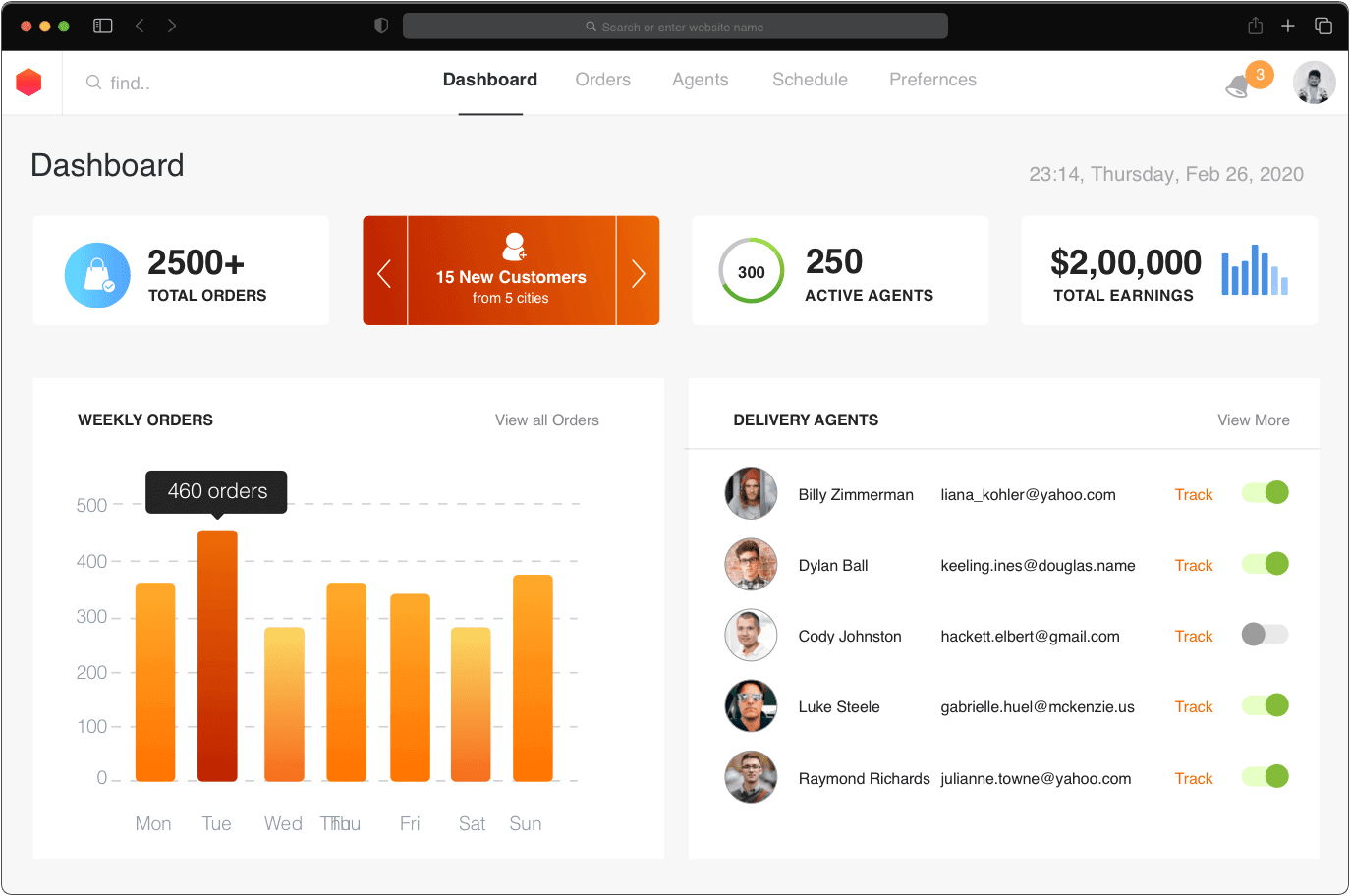The width and height of the screenshot is (1350, 896).
Task: Disable Billy Zimmerman's active toggle
Action: coord(1266,493)
